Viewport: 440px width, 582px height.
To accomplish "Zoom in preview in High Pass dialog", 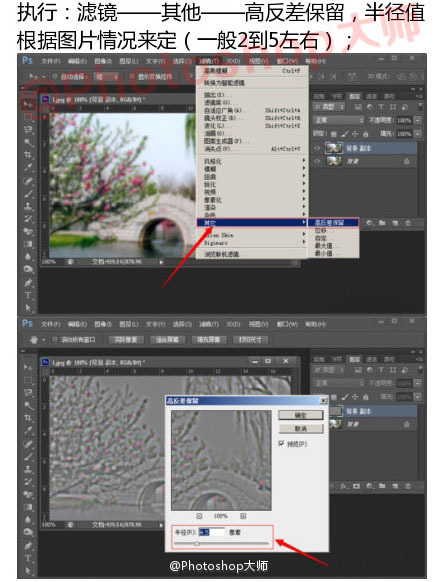I will 243,516.
